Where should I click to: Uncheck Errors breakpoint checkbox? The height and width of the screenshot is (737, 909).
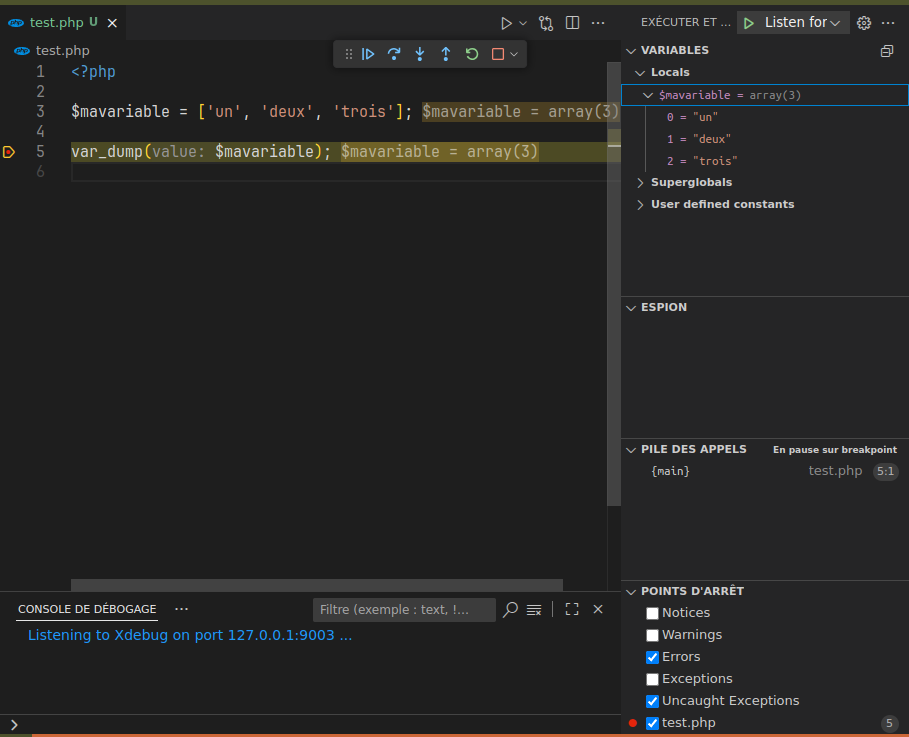point(652,657)
